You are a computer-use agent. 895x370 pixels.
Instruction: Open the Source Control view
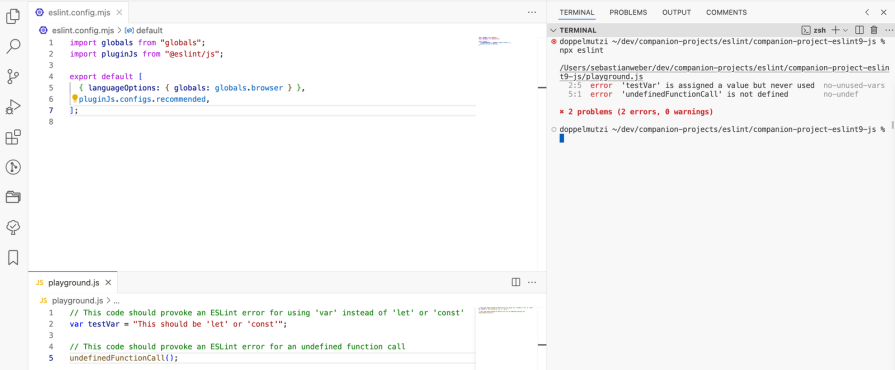tap(13, 77)
